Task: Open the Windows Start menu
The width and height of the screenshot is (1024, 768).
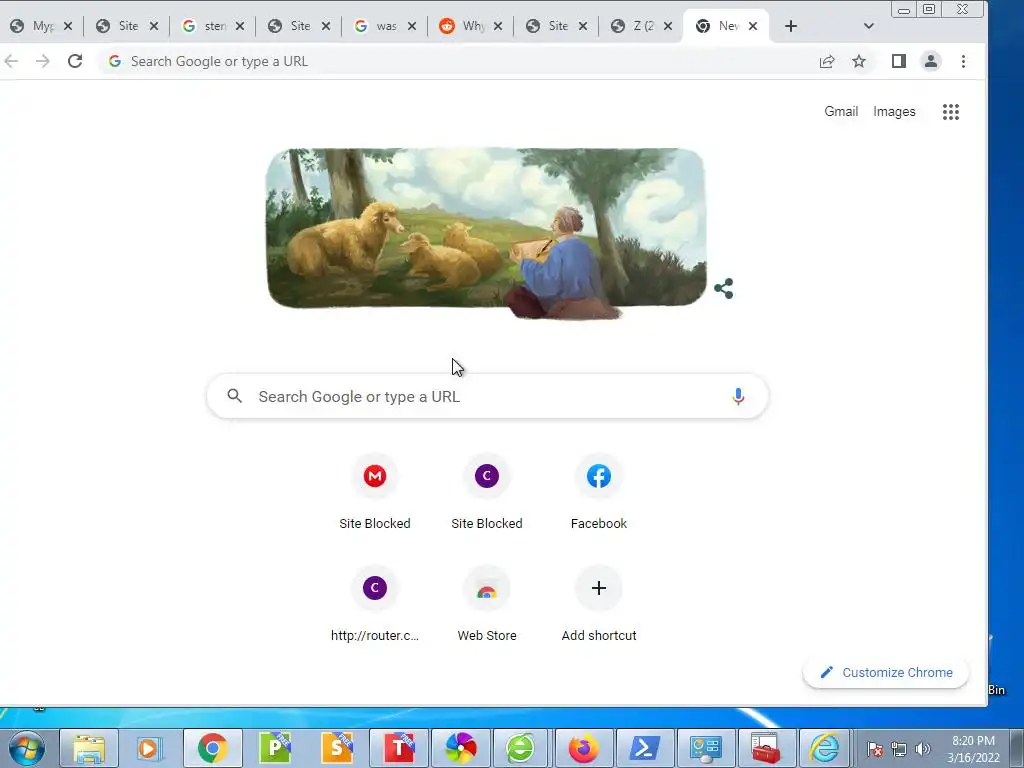Action: coord(27,748)
